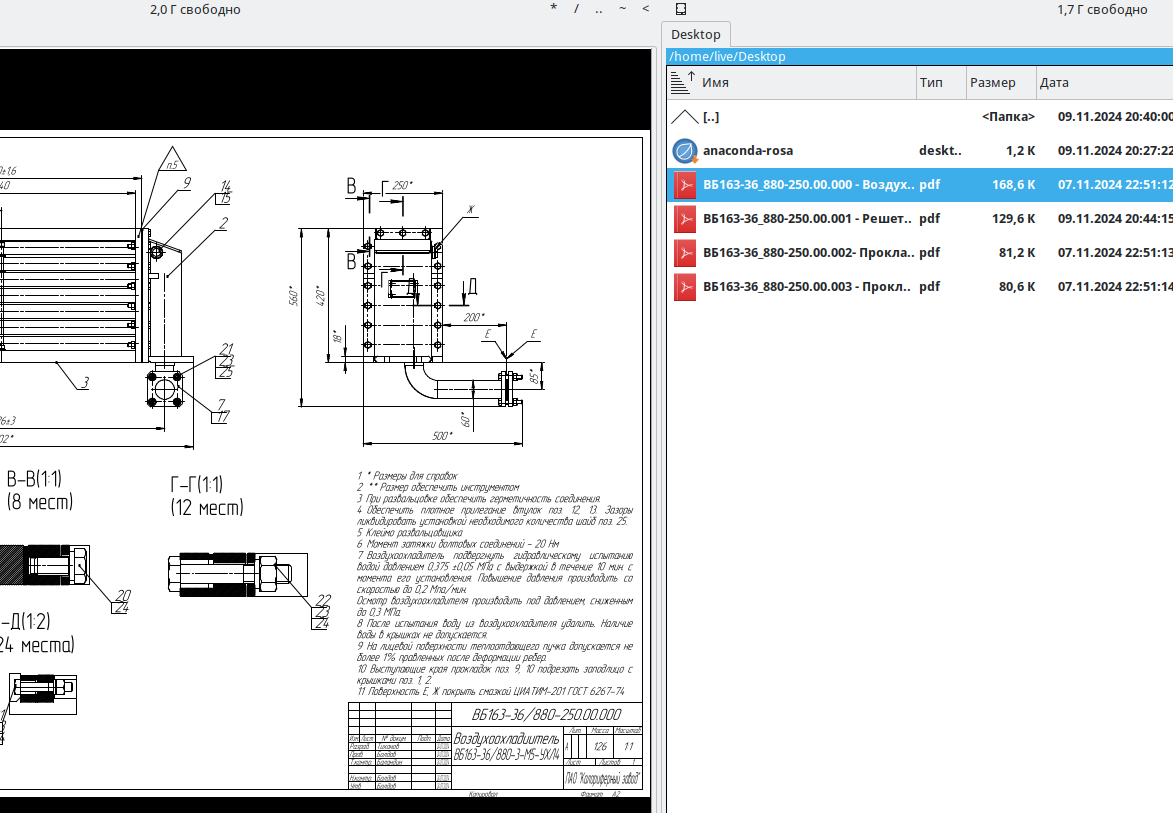Screen dimensions: 1173x813
Task: Click the anaconda-rosa application icon
Action: 684,151
